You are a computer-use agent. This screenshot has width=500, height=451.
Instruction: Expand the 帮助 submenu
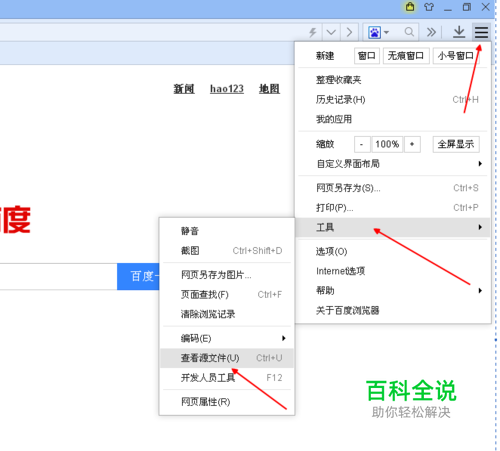coord(392,291)
